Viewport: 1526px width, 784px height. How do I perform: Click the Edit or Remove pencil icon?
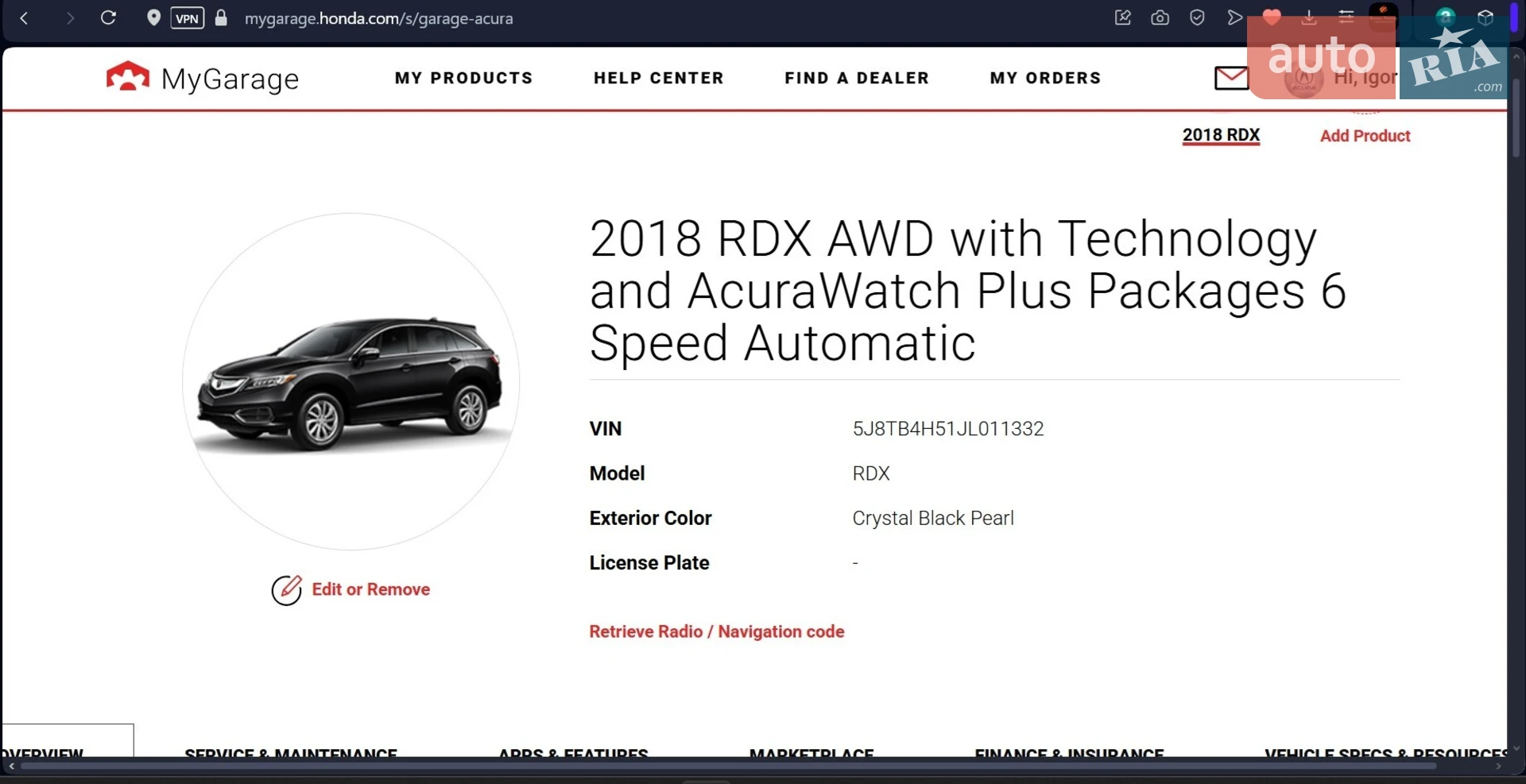point(286,590)
